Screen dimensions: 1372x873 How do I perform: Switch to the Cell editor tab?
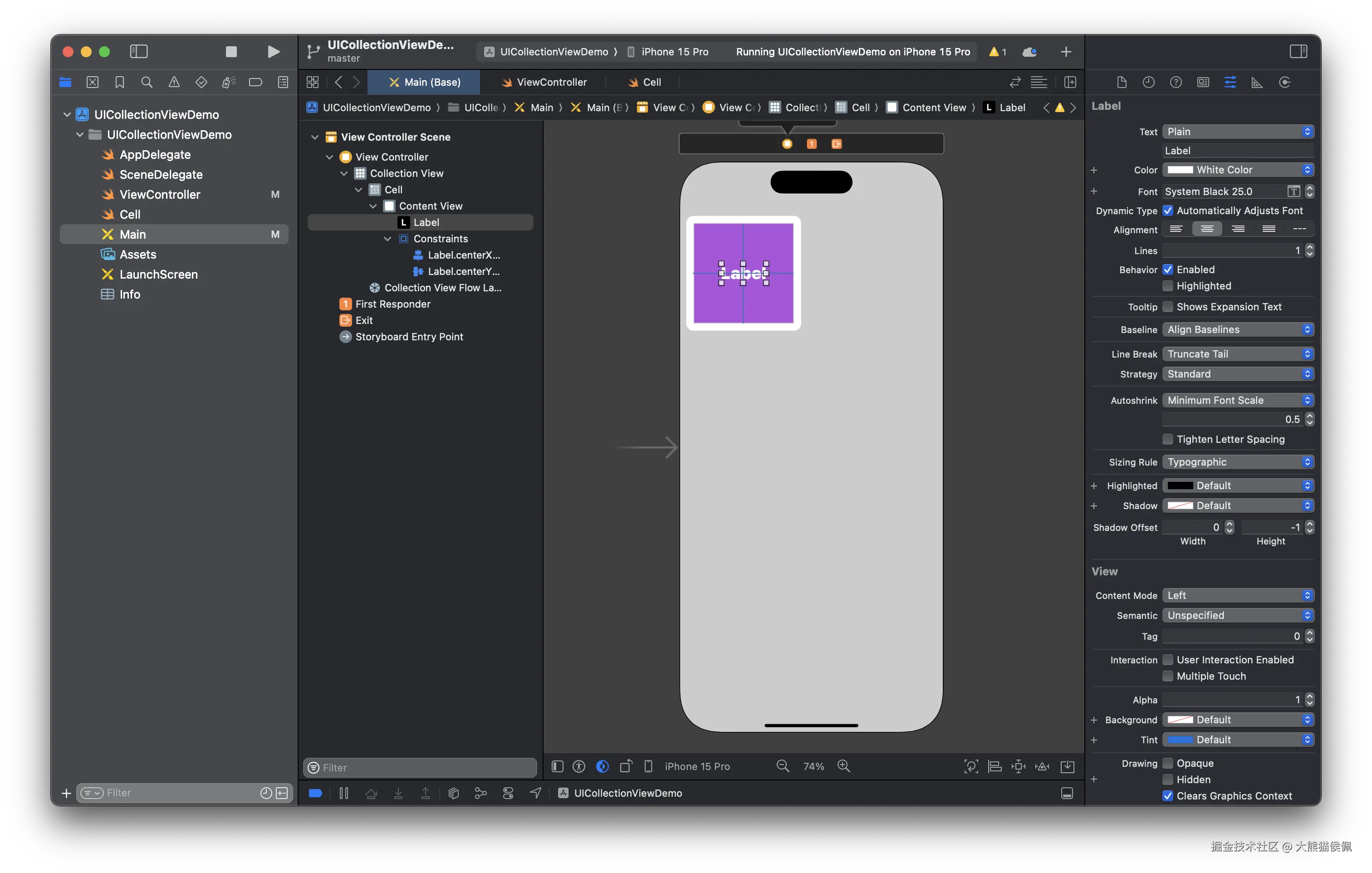point(644,83)
